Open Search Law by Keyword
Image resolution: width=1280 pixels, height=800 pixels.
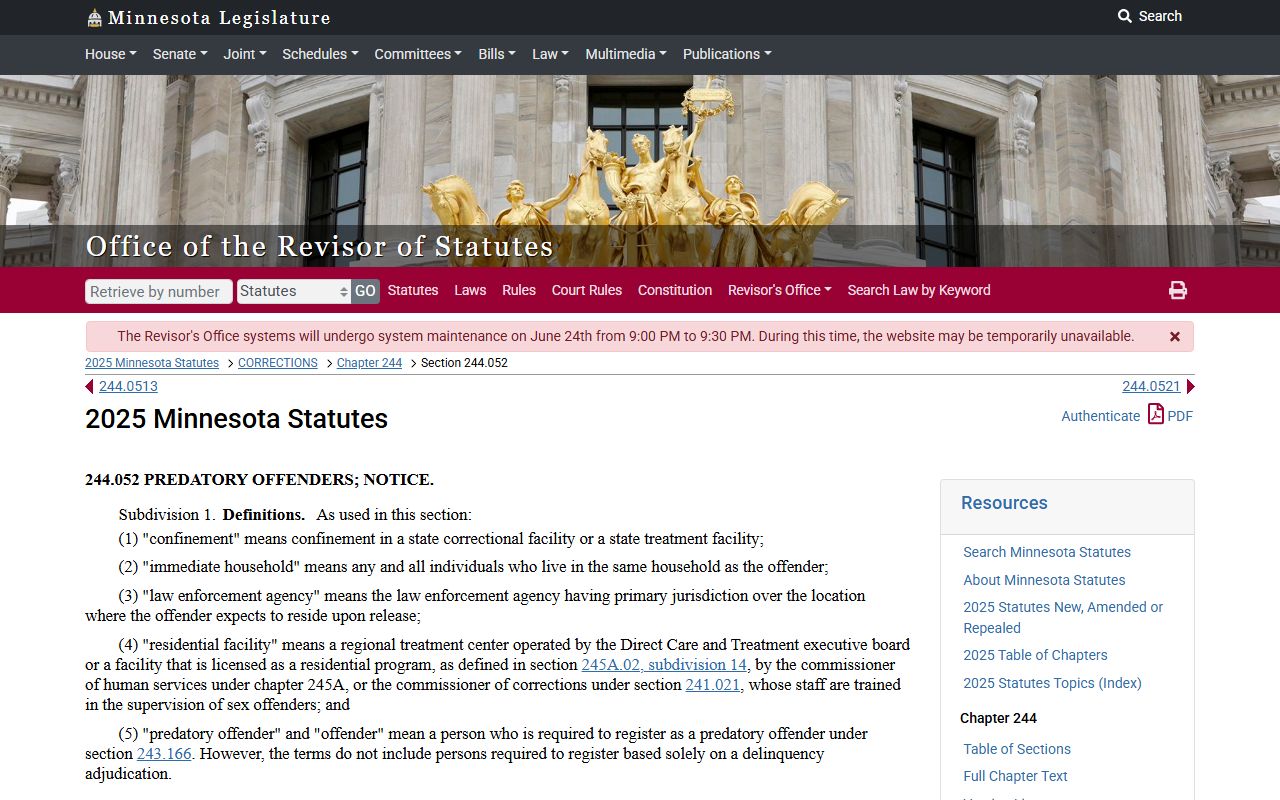pos(919,290)
